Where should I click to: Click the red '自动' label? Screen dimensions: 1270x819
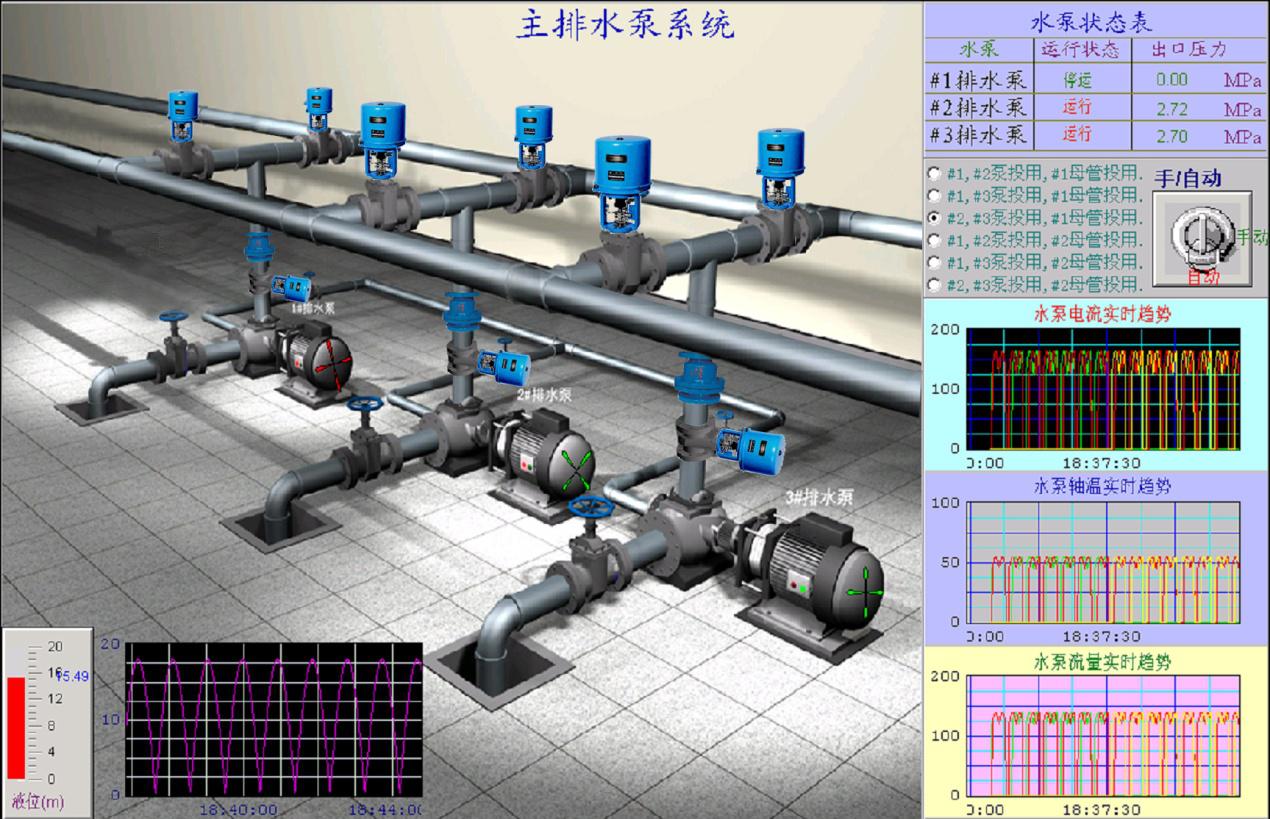pyautogui.click(x=1203, y=277)
